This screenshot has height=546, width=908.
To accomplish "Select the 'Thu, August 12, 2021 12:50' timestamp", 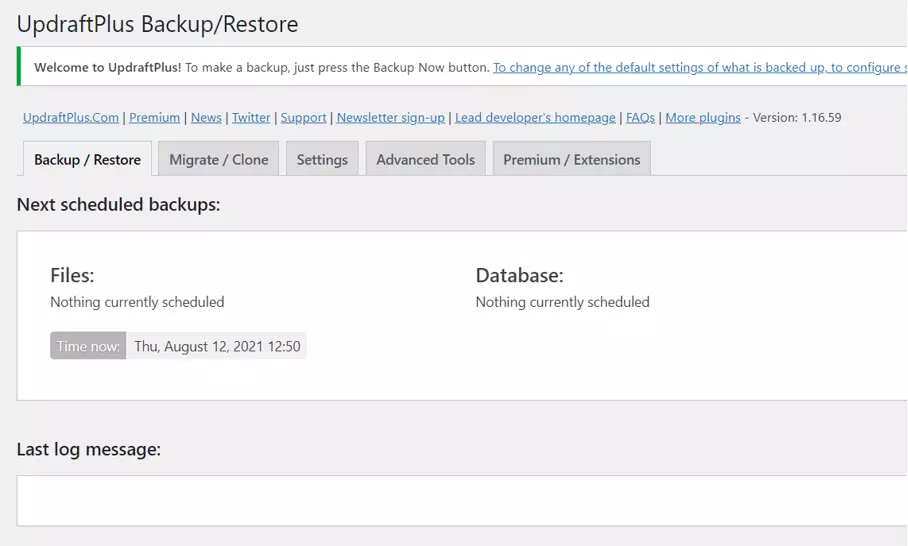I will (x=217, y=346).
